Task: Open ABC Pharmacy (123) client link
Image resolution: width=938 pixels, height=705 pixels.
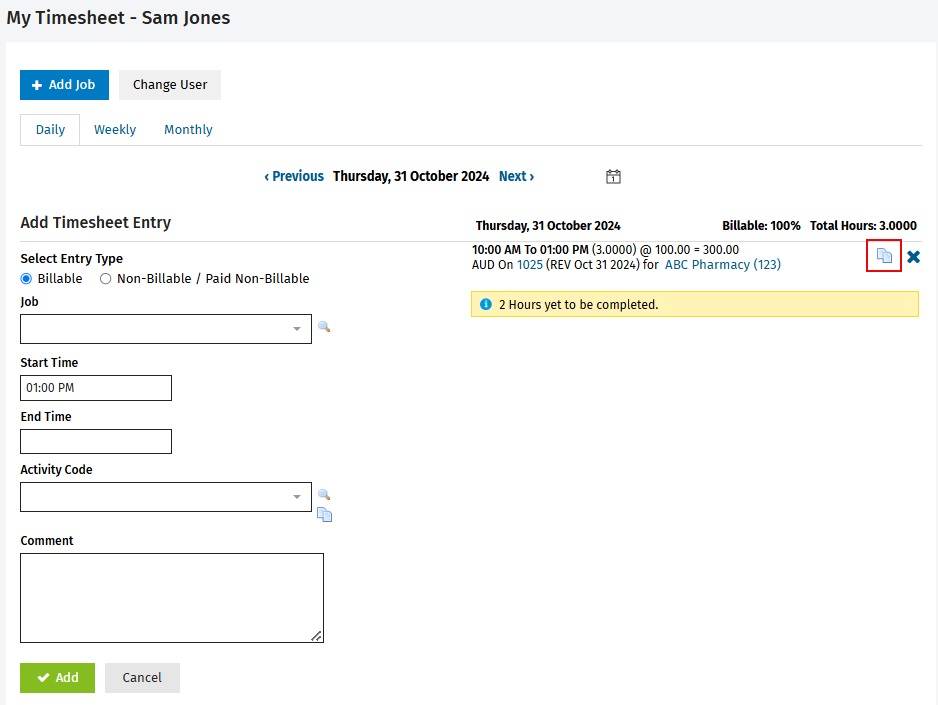Action: pos(723,265)
